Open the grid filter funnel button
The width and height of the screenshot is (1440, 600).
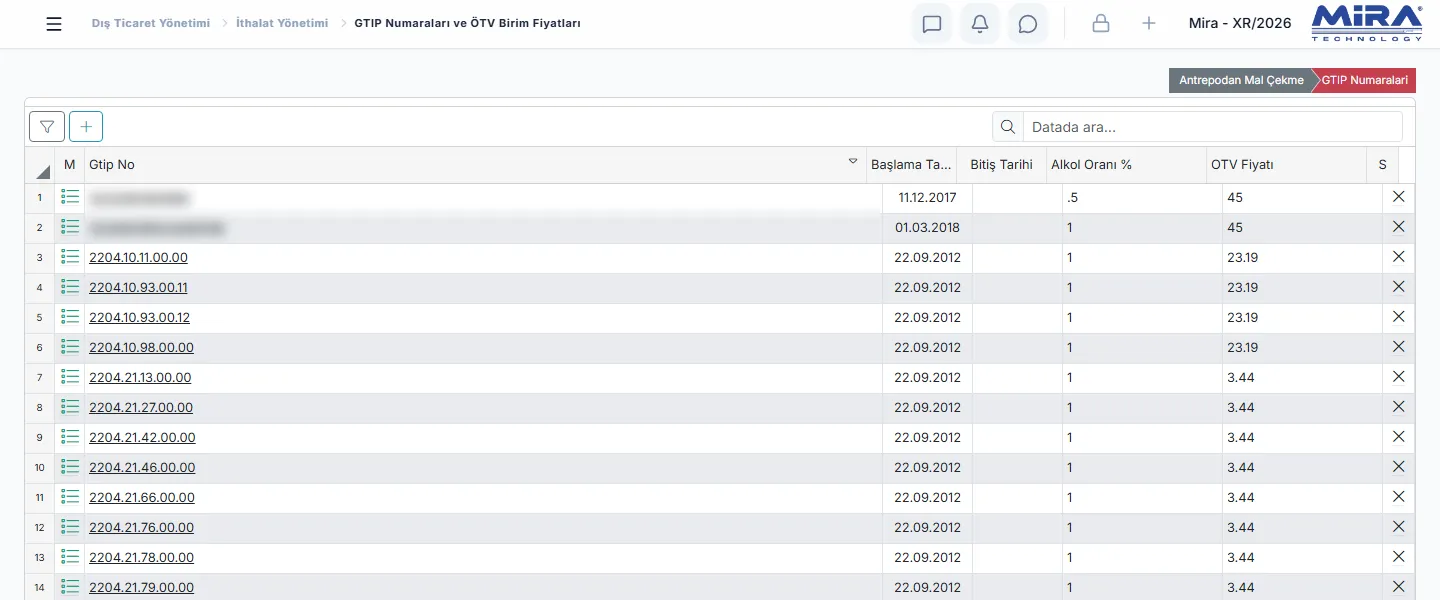[x=47, y=126]
